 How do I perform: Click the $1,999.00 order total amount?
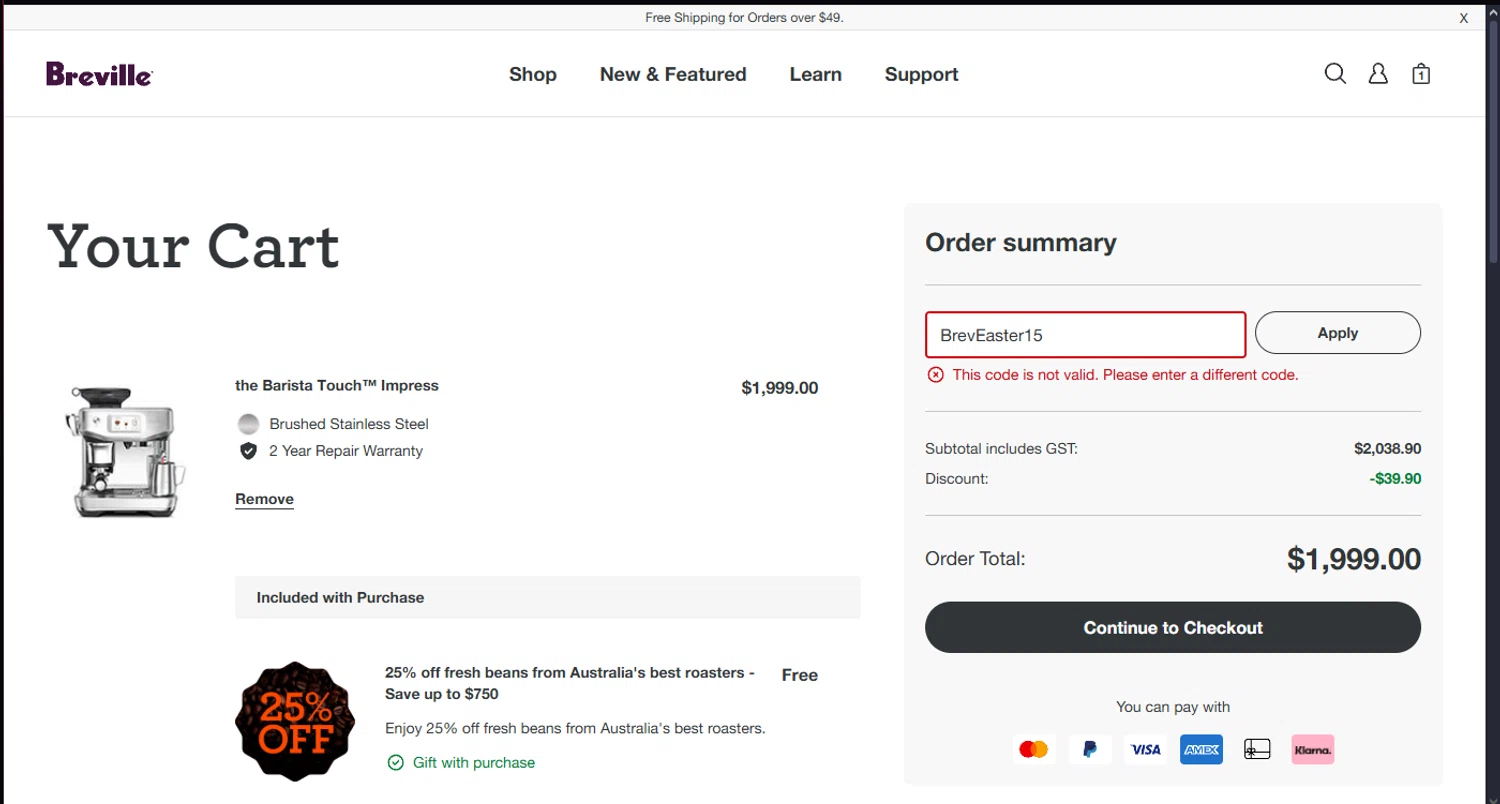point(1354,559)
